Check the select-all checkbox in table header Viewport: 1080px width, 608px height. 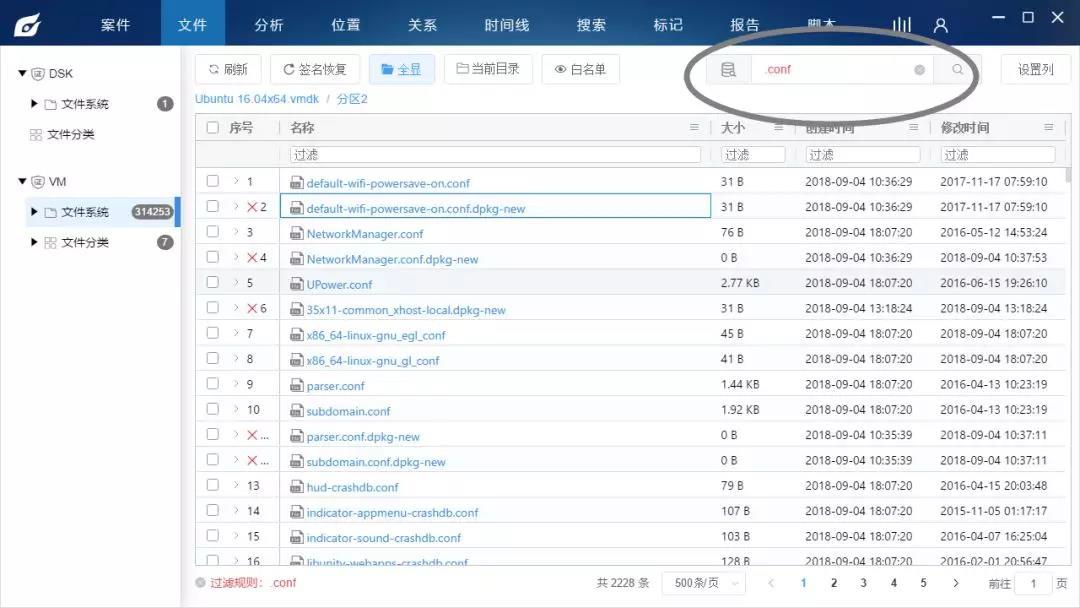[213, 126]
